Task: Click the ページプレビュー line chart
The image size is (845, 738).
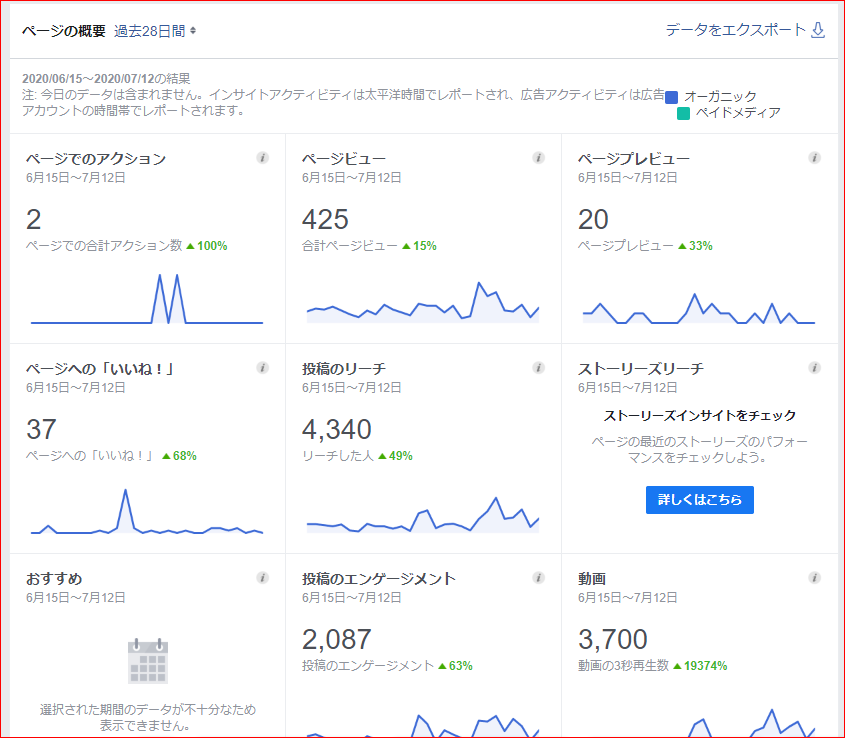Action: click(x=699, y=308)
